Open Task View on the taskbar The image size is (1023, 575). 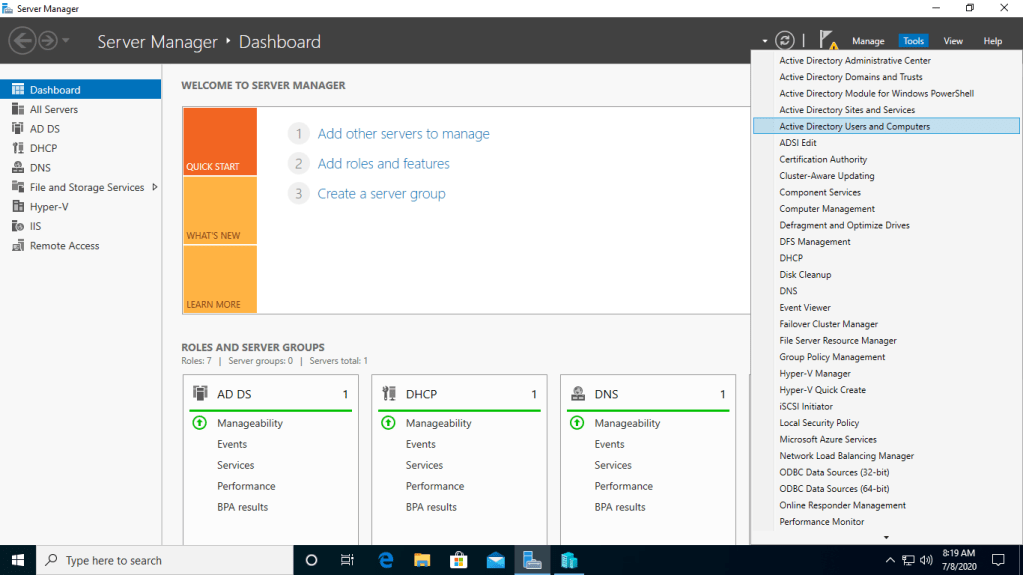[347, 560]
